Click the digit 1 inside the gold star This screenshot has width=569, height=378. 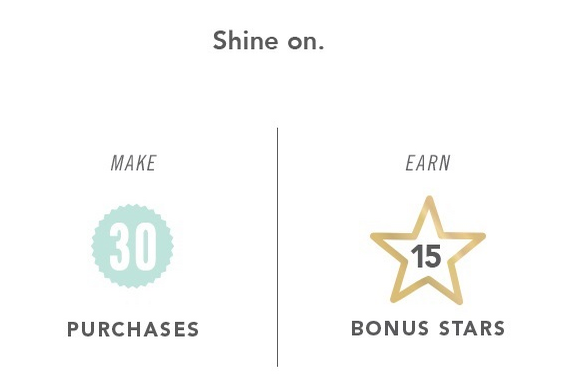pos(416,256)
